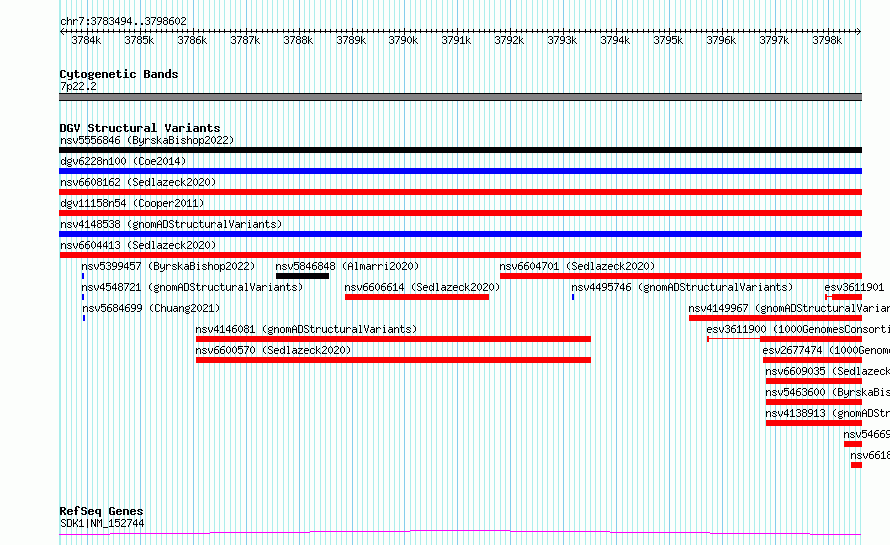Click the Cytogenetic Bands track title
Screen dimensions: 890x545
119,74
